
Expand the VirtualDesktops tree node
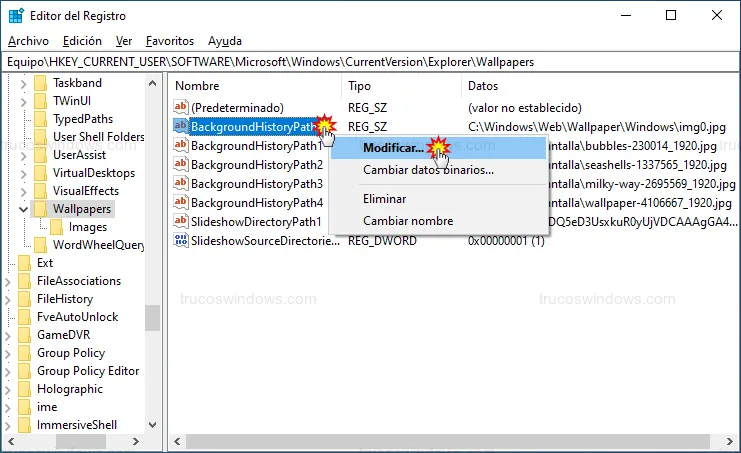24,173
